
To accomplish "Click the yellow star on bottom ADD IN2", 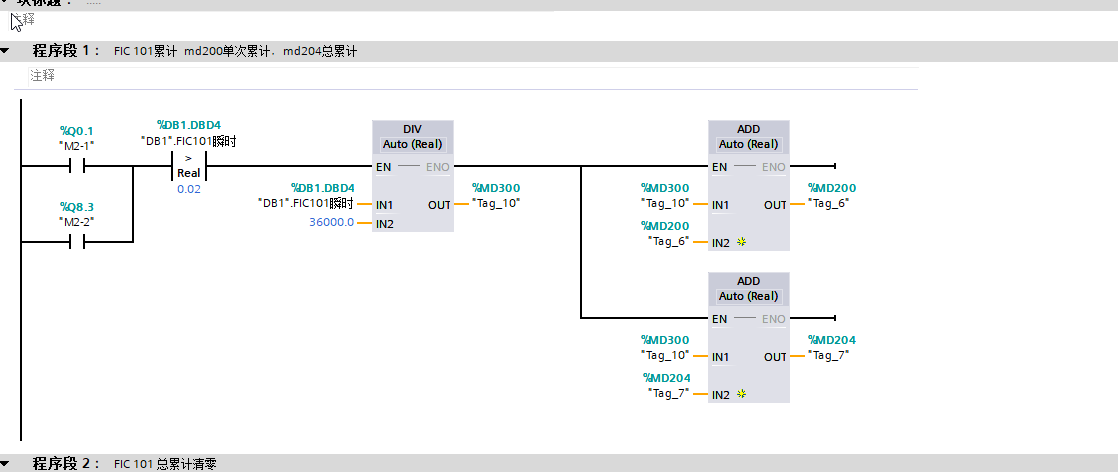I will click(742, 394).
